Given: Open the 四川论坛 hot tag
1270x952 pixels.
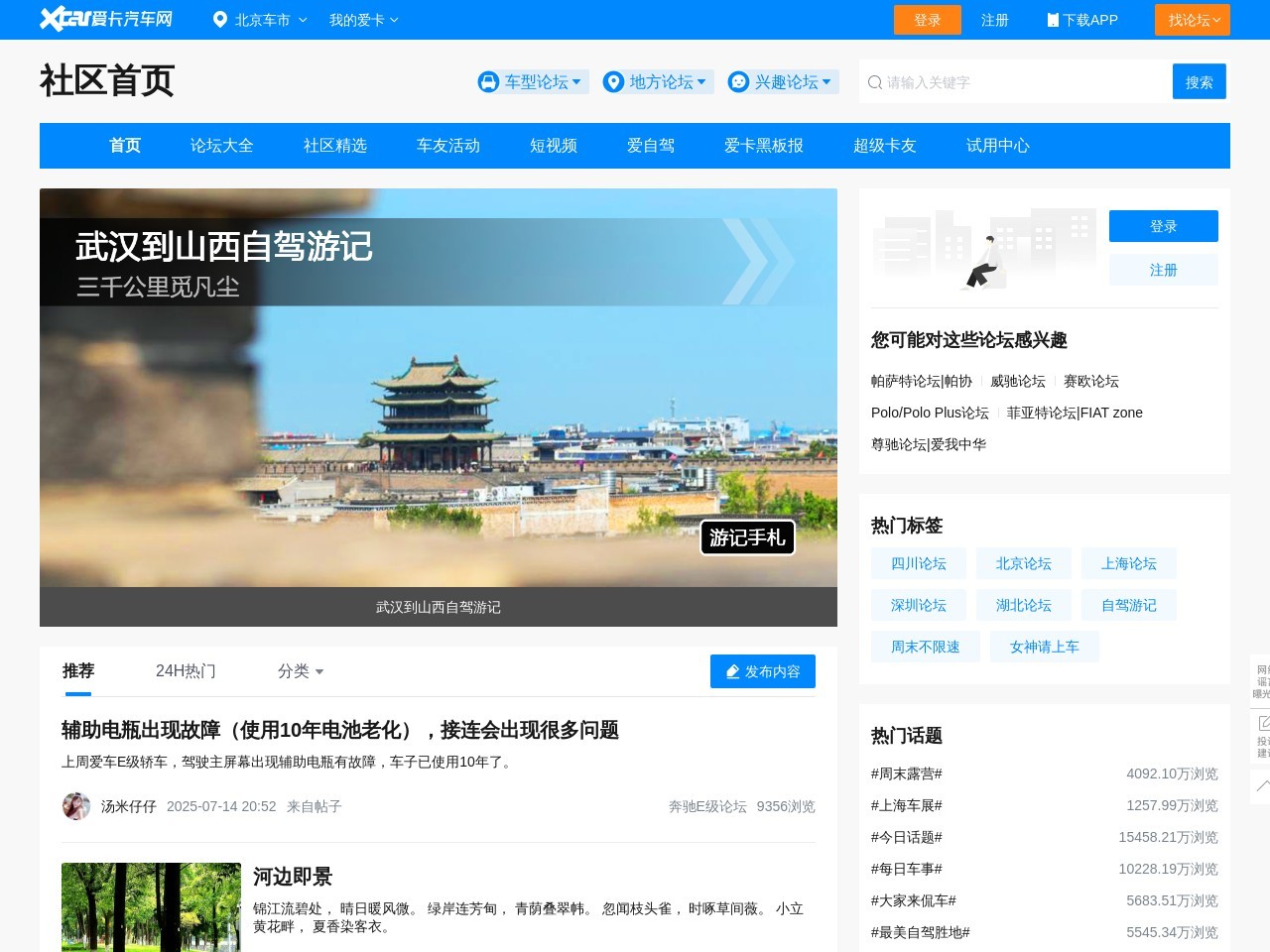Looking at the screenshot, I should 919,563.
